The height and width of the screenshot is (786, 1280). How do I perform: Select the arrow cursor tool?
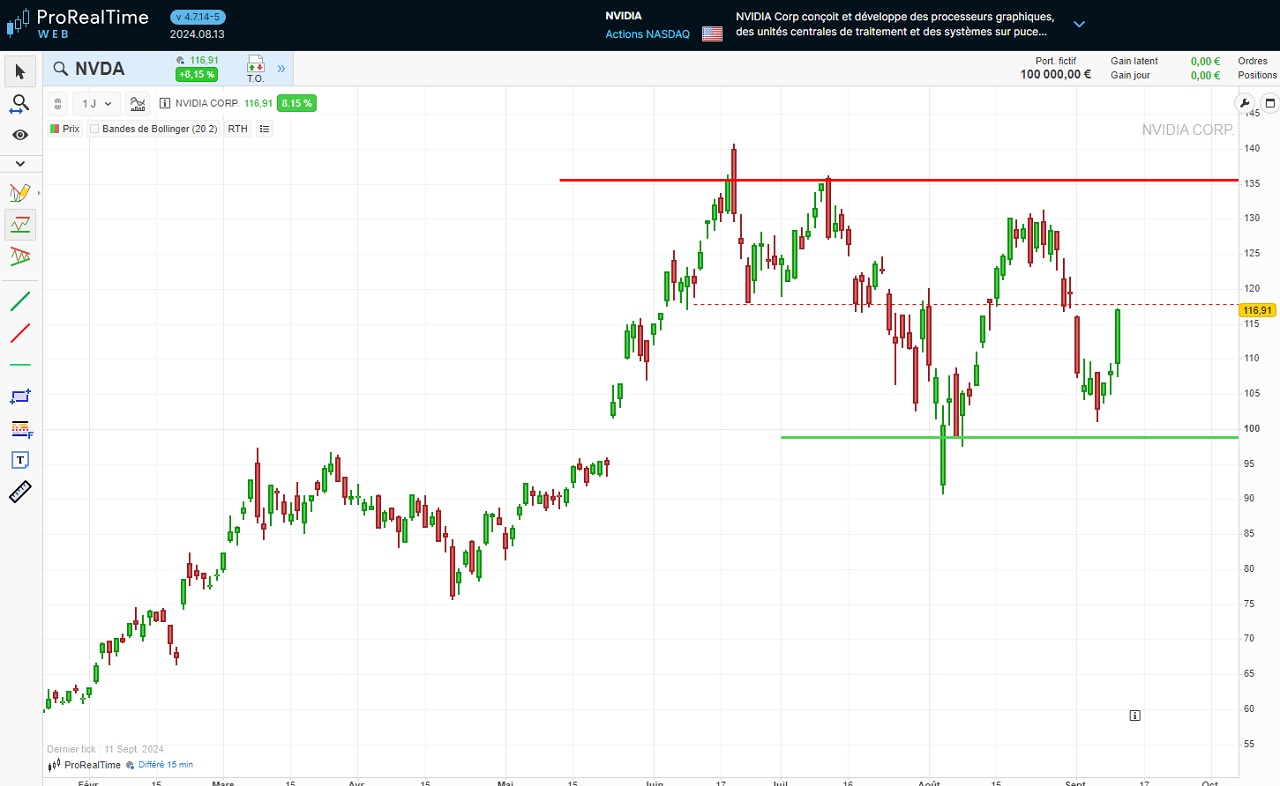coord(20,71)
